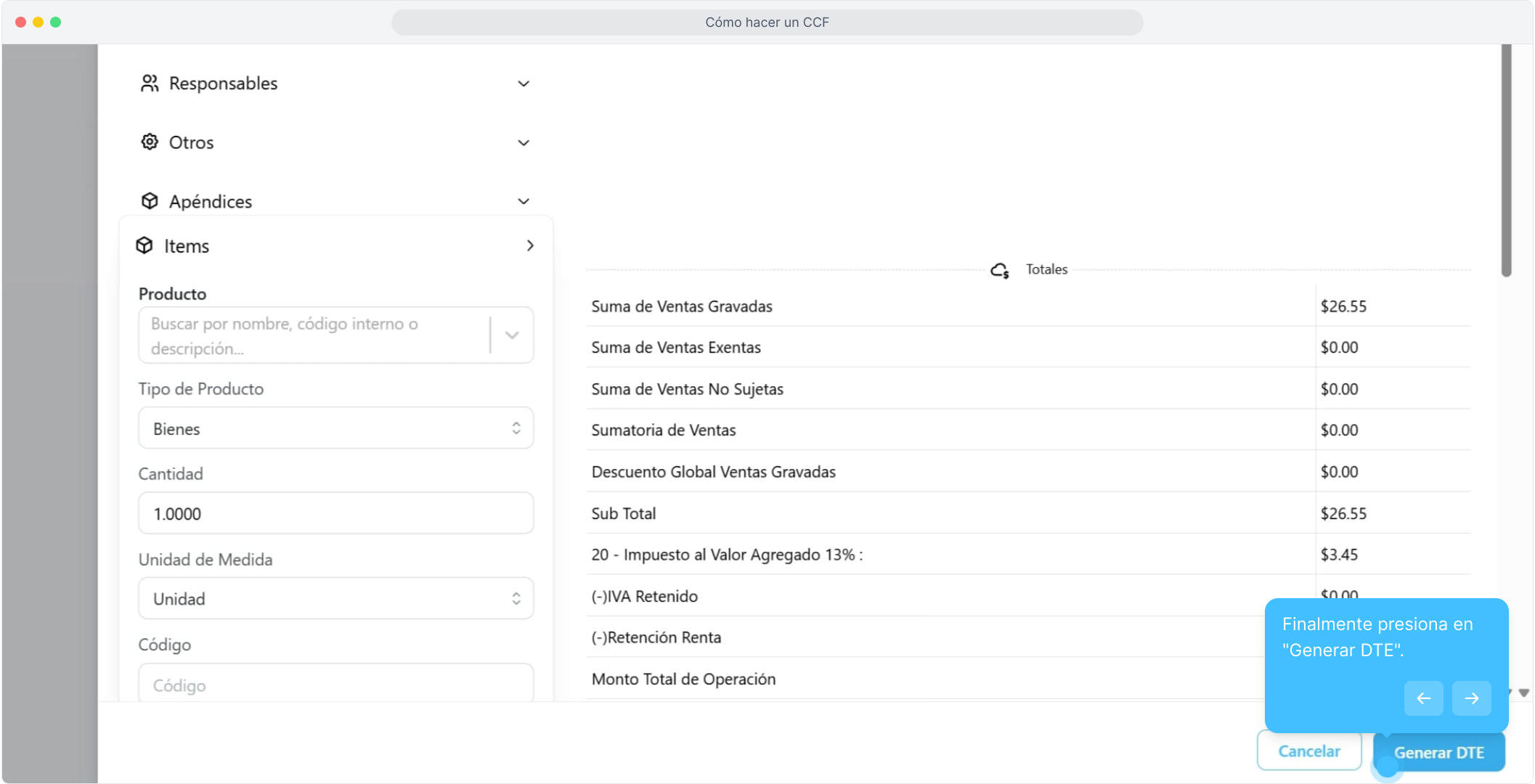Image resolution: width=1535 pixels, height=784 pixels.
Task: Click the Totales cloud dollar icon
Action: click(1000, 271)
